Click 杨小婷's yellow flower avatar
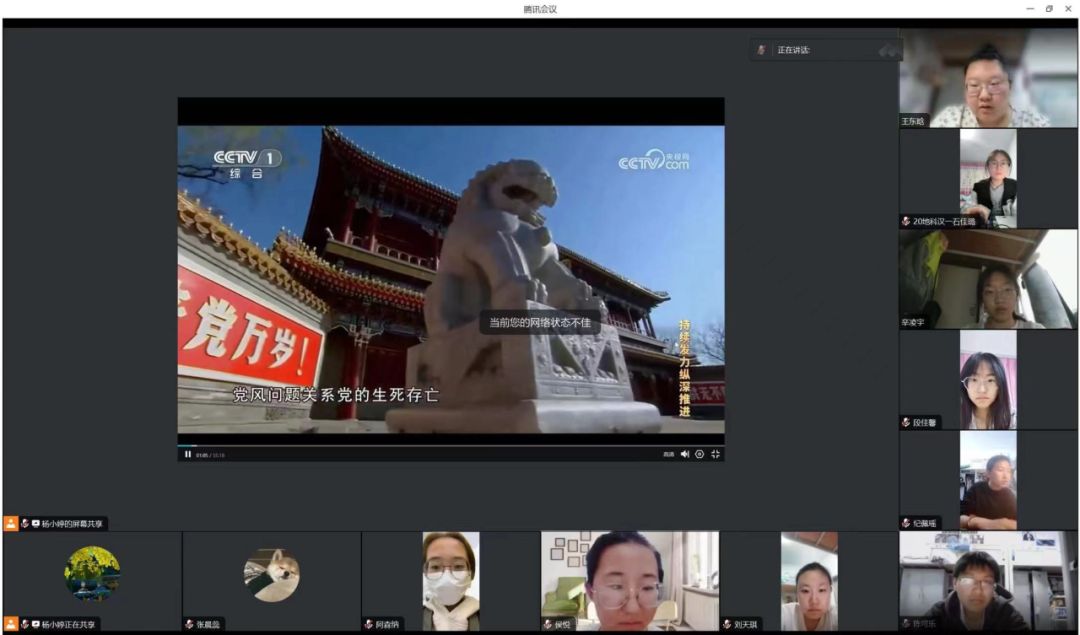The image size is (1080, 635). pyautogui.click(x=92, y=574)
